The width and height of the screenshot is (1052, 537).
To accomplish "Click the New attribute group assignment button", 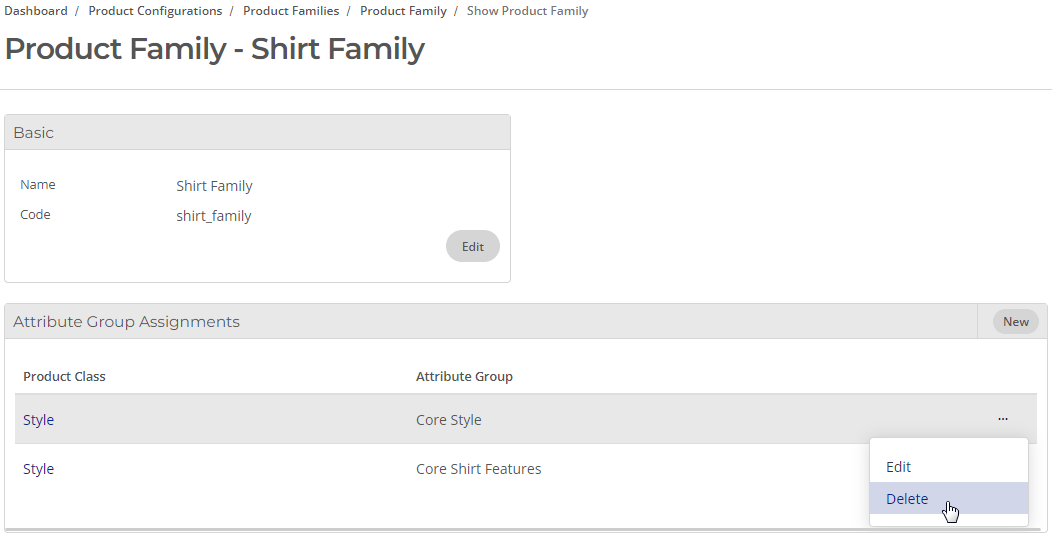I will tap(1015, 322).
